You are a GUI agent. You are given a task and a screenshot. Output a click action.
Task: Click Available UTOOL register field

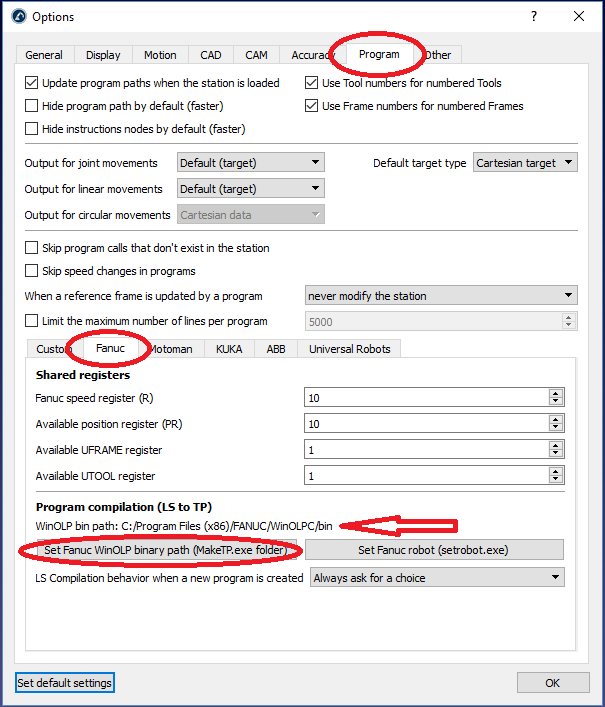point(426,476)
